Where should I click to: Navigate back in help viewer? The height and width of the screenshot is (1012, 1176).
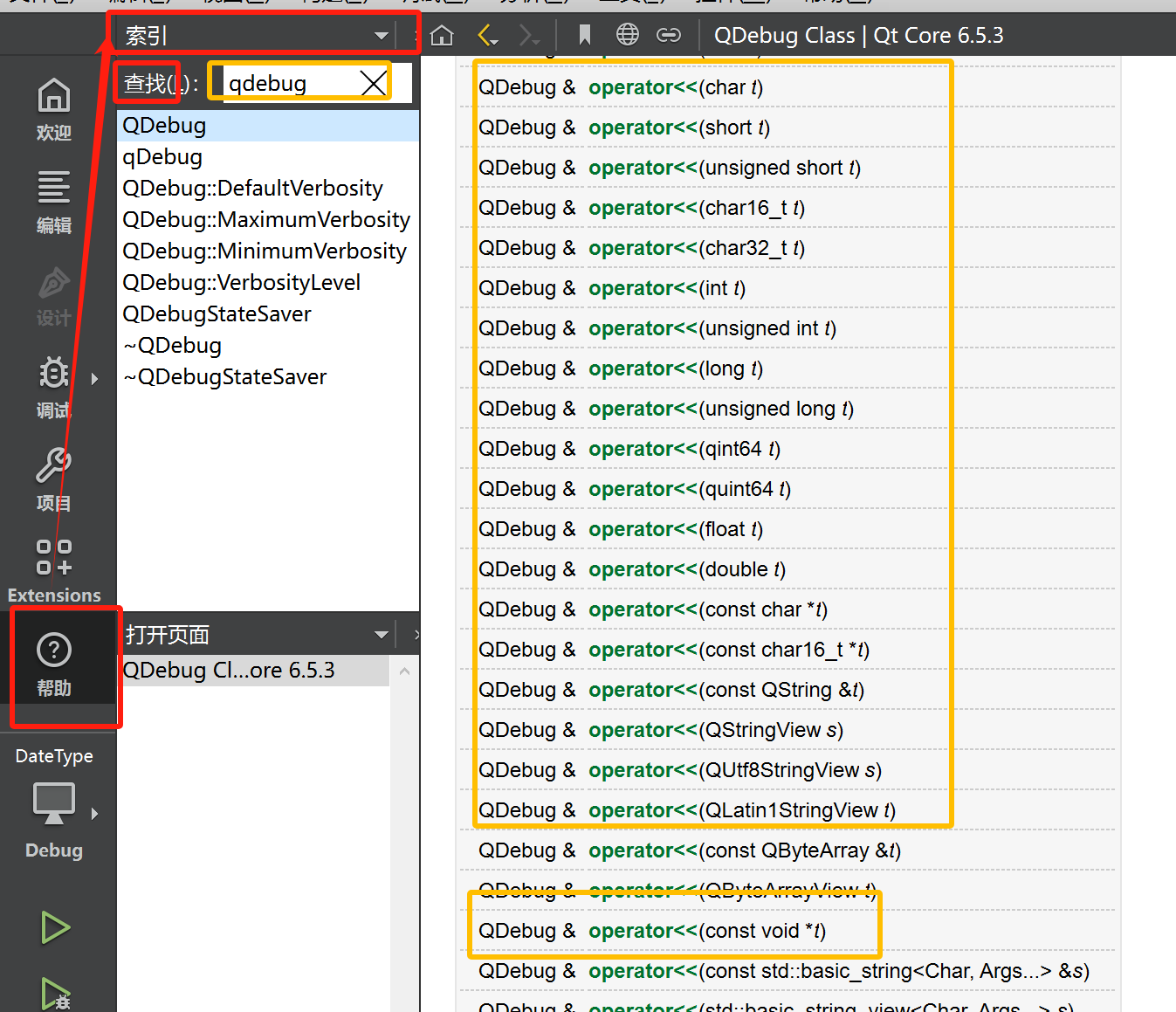click(x=487, y=35)
